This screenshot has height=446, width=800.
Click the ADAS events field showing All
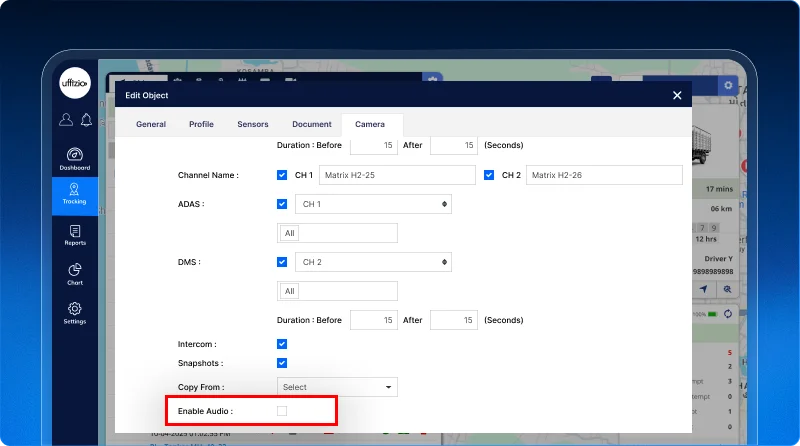337,233
